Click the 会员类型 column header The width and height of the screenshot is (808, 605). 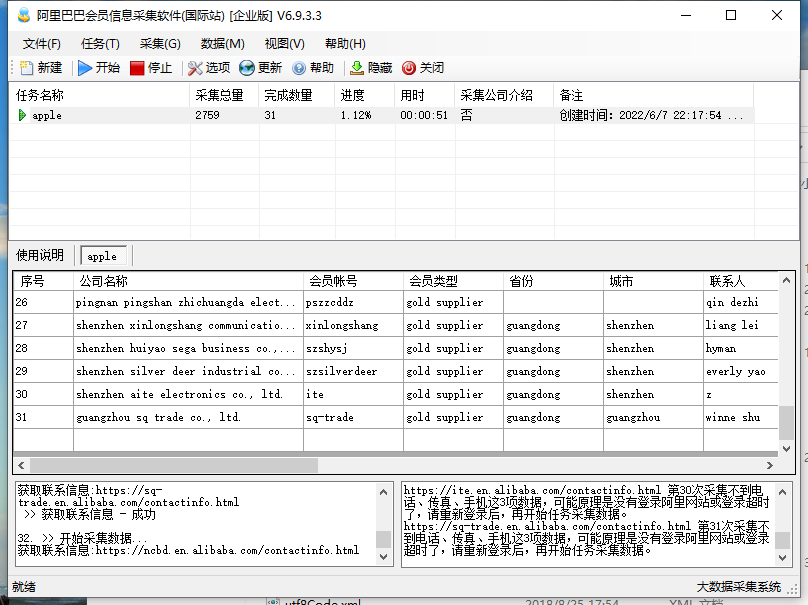[453, 281]
